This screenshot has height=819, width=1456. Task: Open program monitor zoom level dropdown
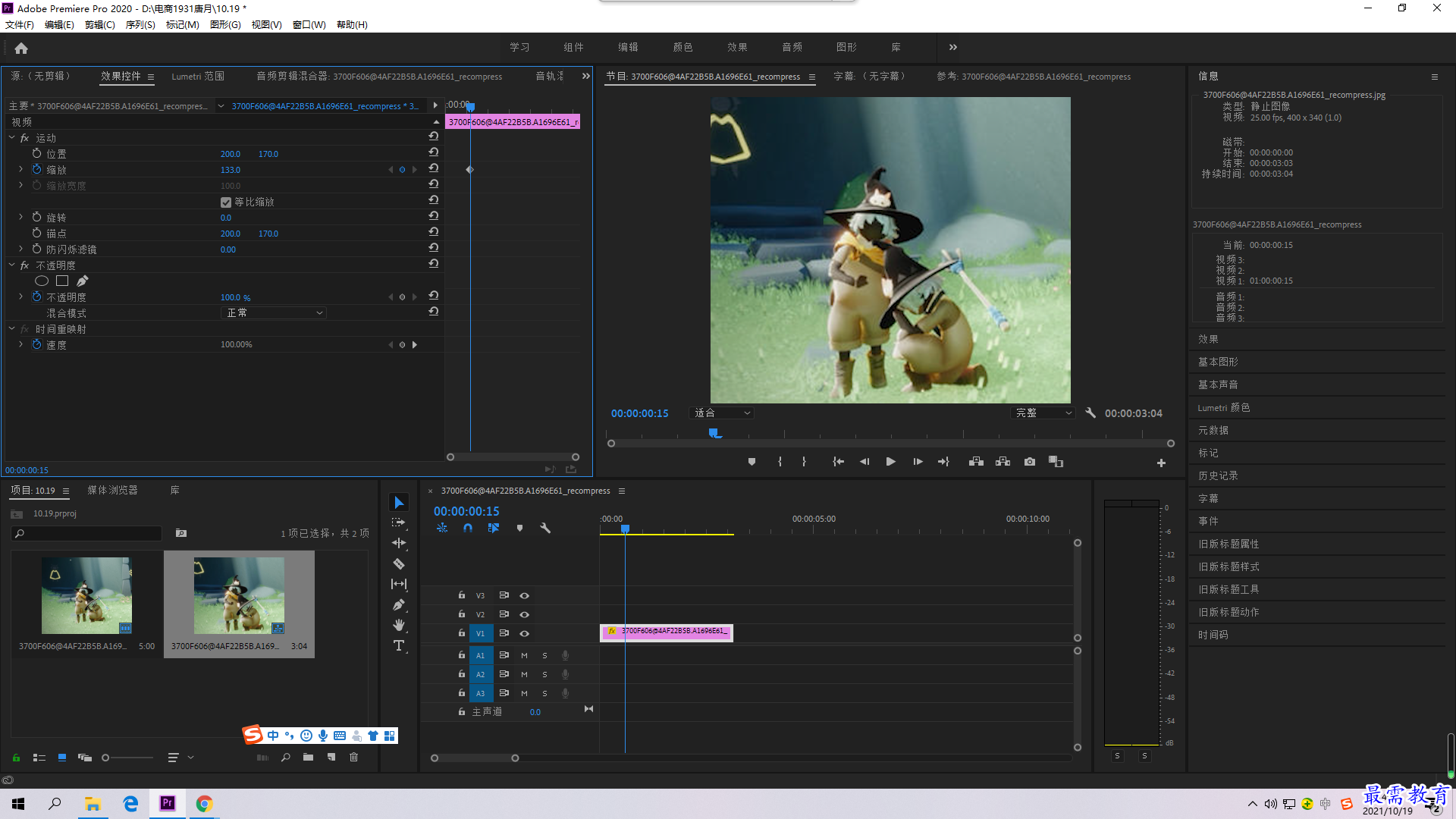tap(721, 413)
